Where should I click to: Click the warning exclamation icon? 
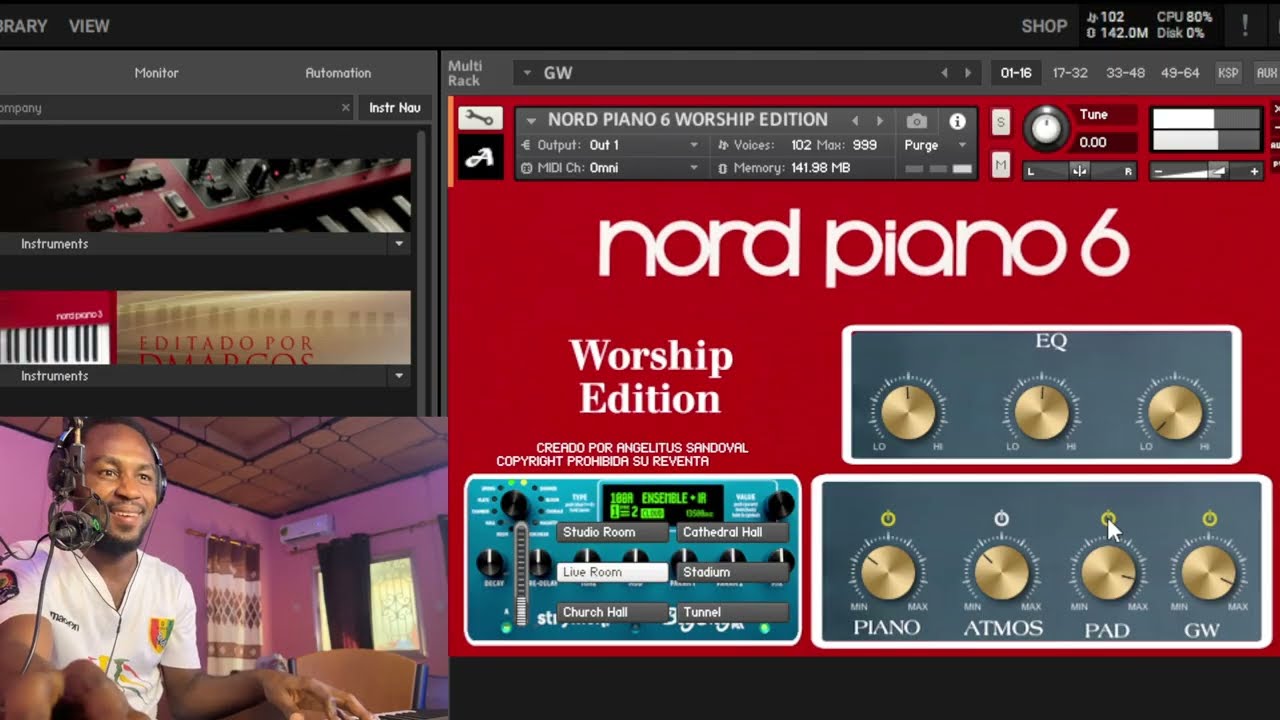coord(1245,26)
